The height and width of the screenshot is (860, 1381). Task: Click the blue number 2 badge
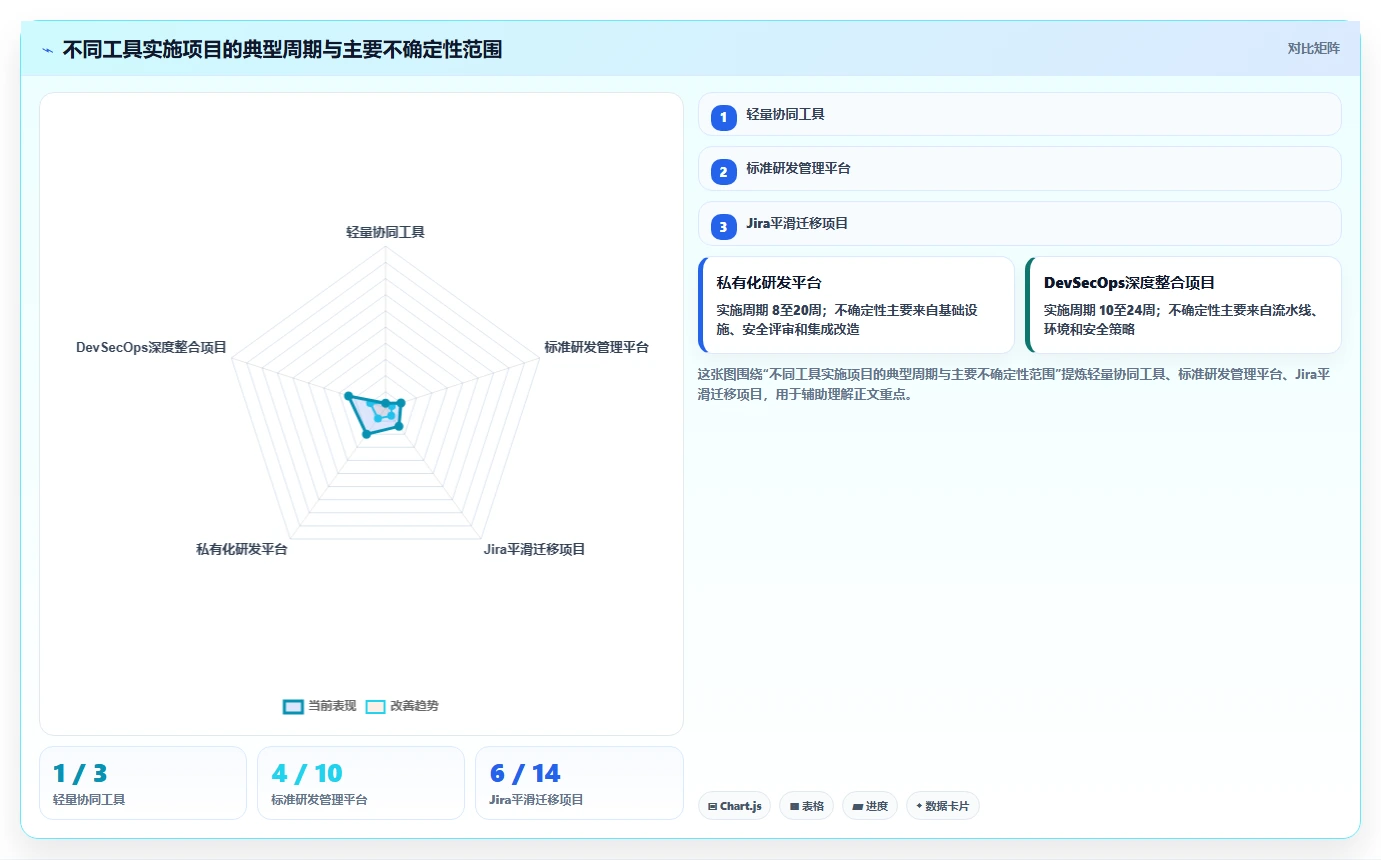coord(724,172)
